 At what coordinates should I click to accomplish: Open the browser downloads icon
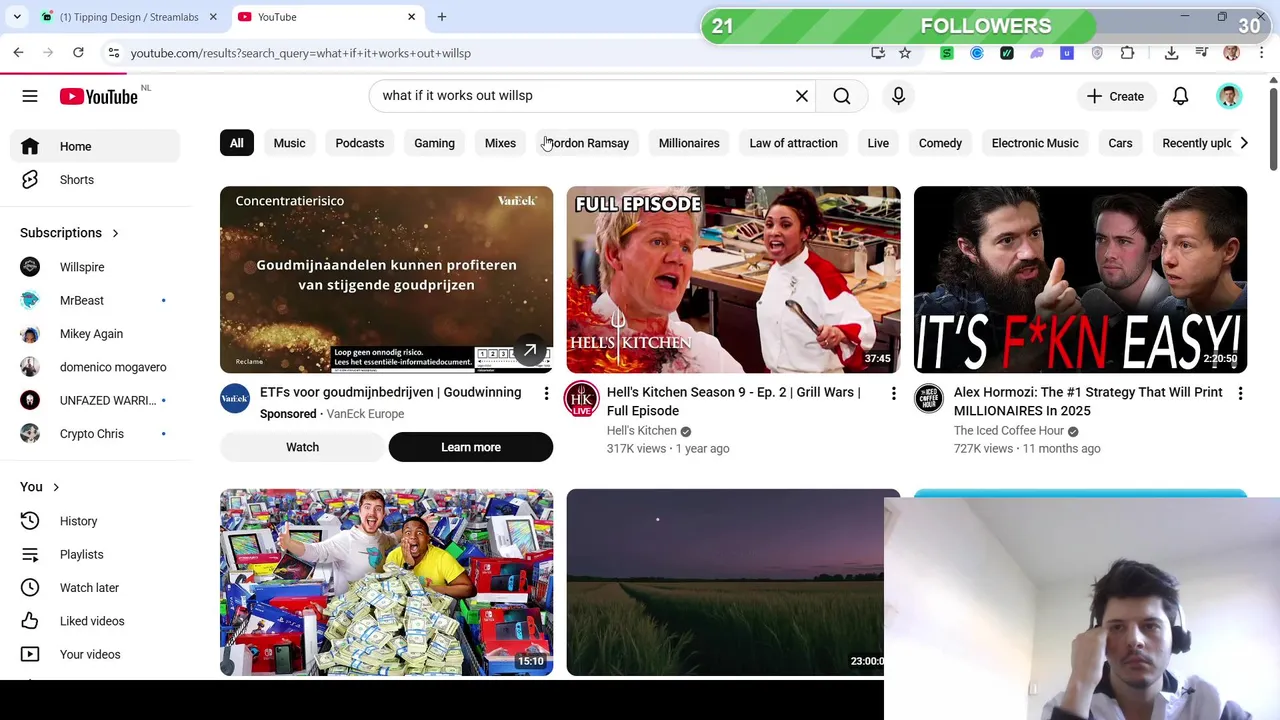(x=1171, y=53)
